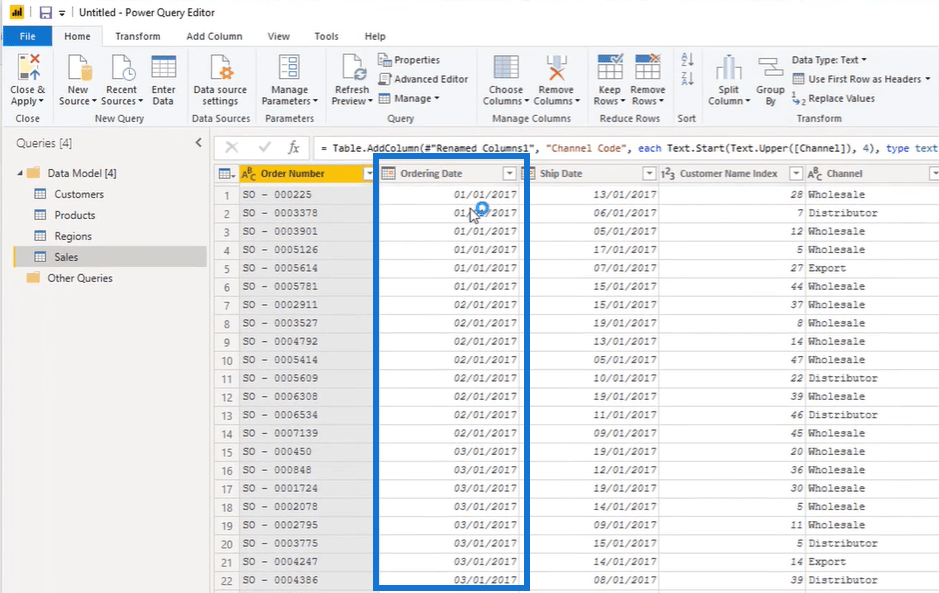Click the Keep Rows icon
The image size is (939, 593).
[x=610, y=67]
